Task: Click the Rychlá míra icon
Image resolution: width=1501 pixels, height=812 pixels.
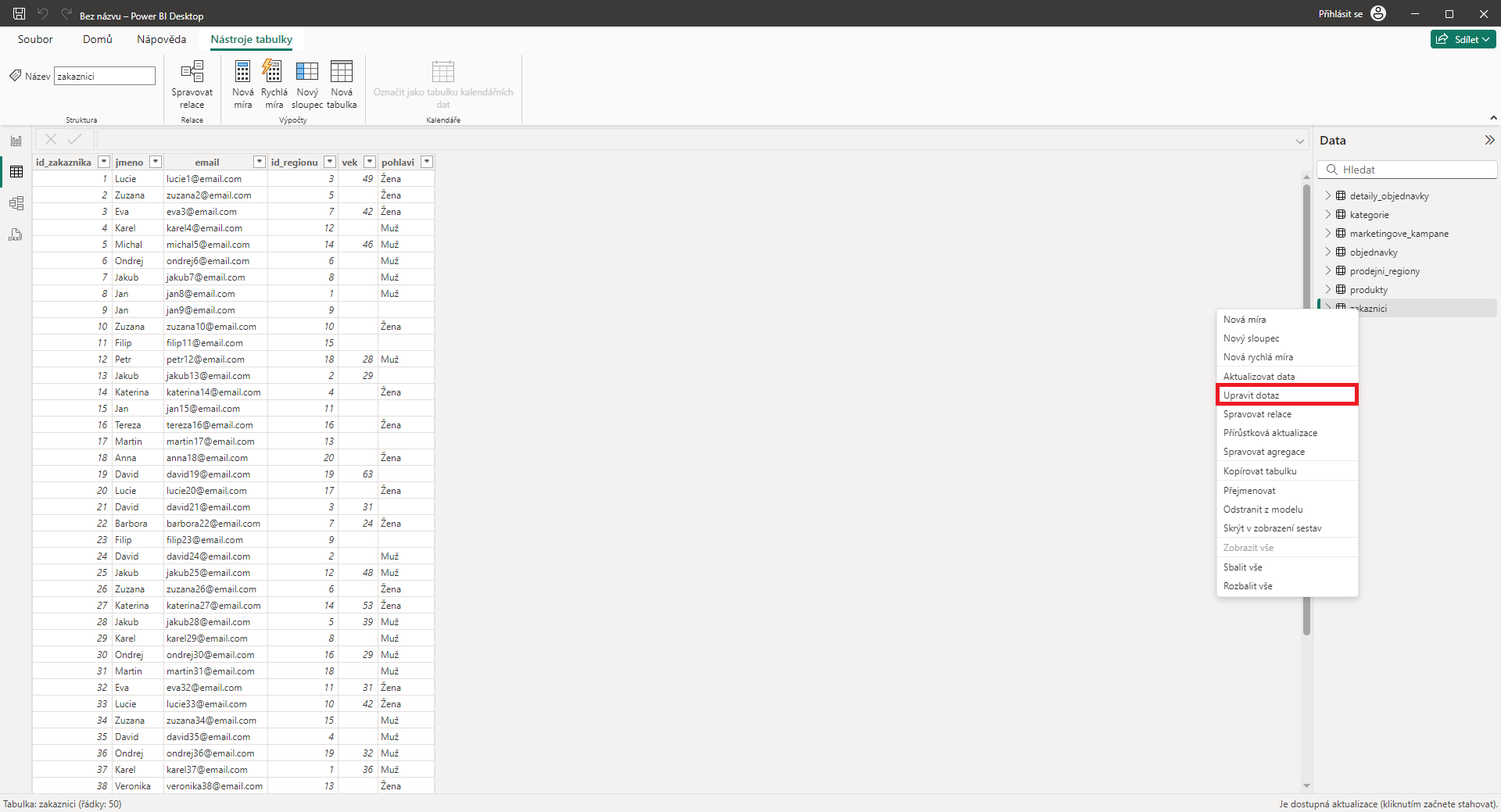Action: 274,82
